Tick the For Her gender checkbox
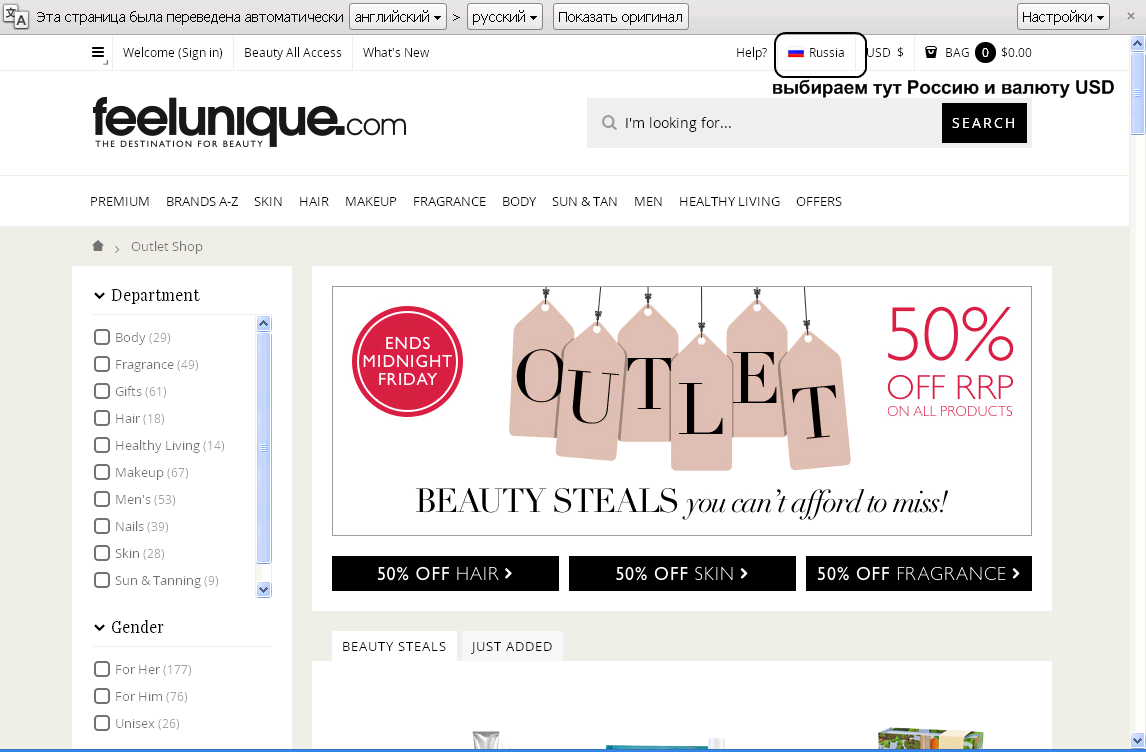 [102, 669]
